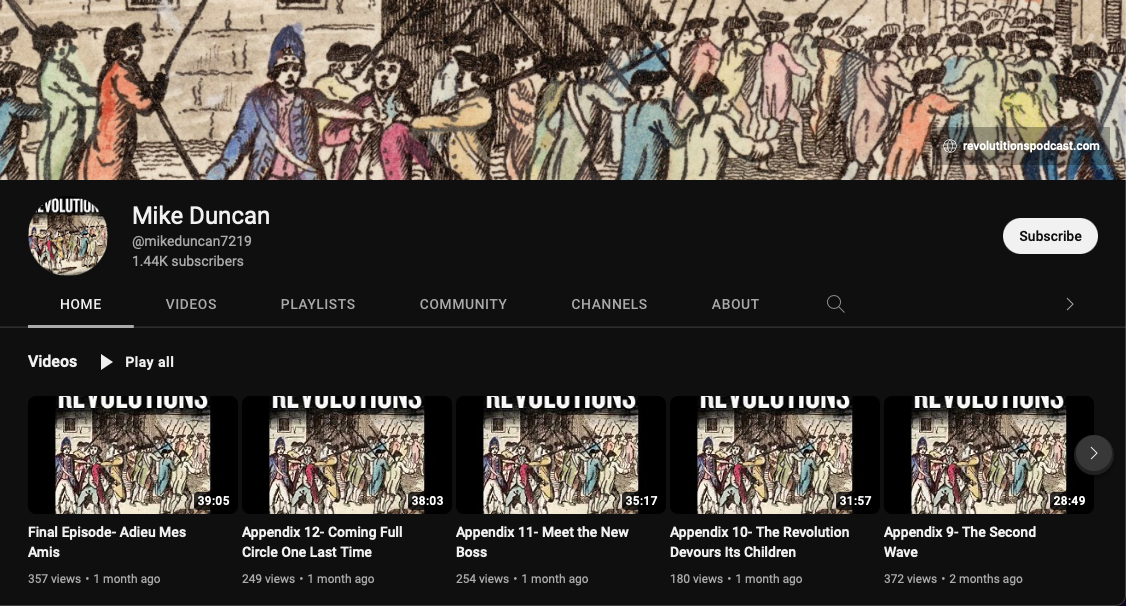Go to the Channels tab
Viewport: 1126px width, 606px height.
pos(609,304)
